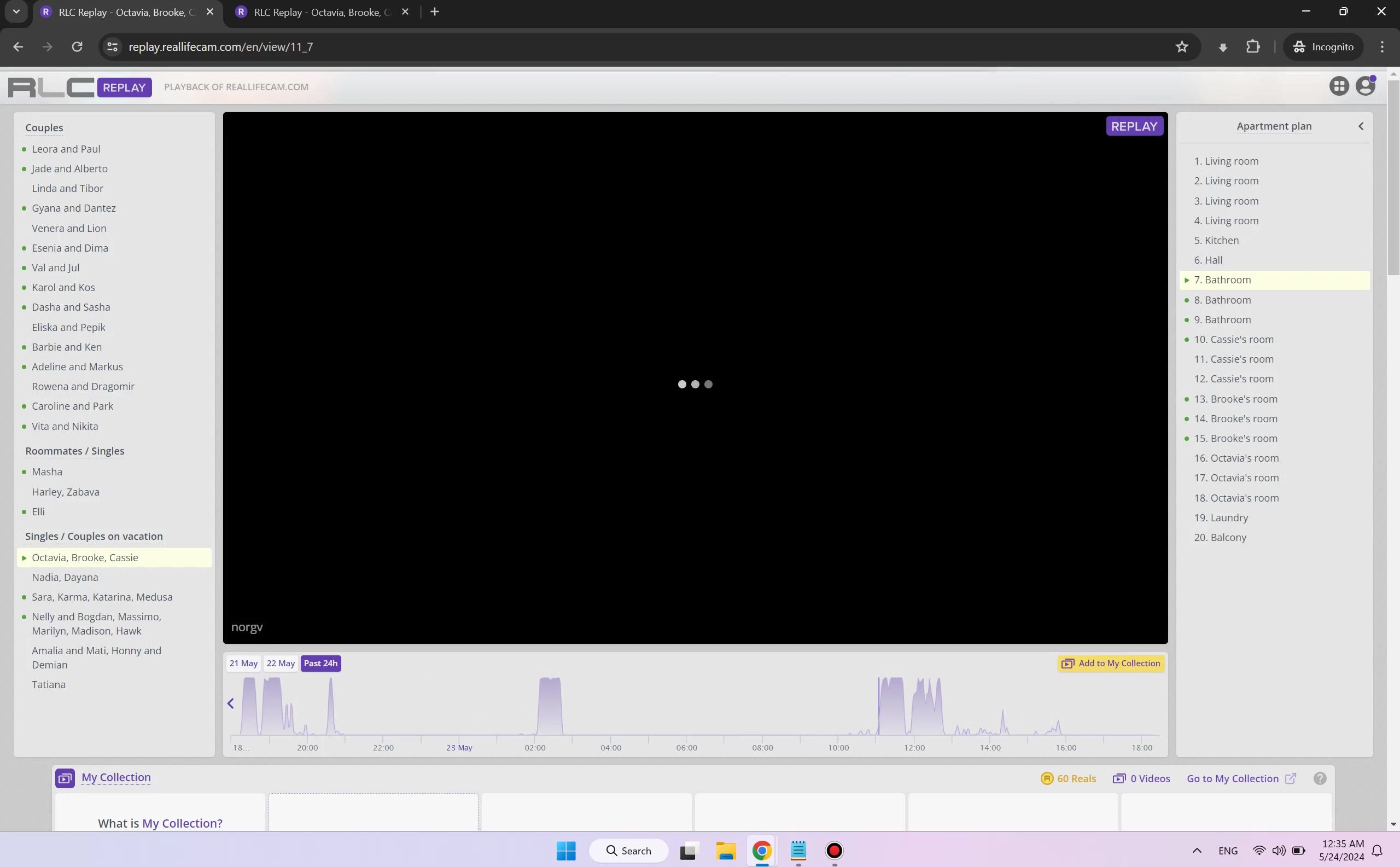Open the tab search dropdown arrow
Viewport: 1400px width, 867px height.
pos(16,11)
